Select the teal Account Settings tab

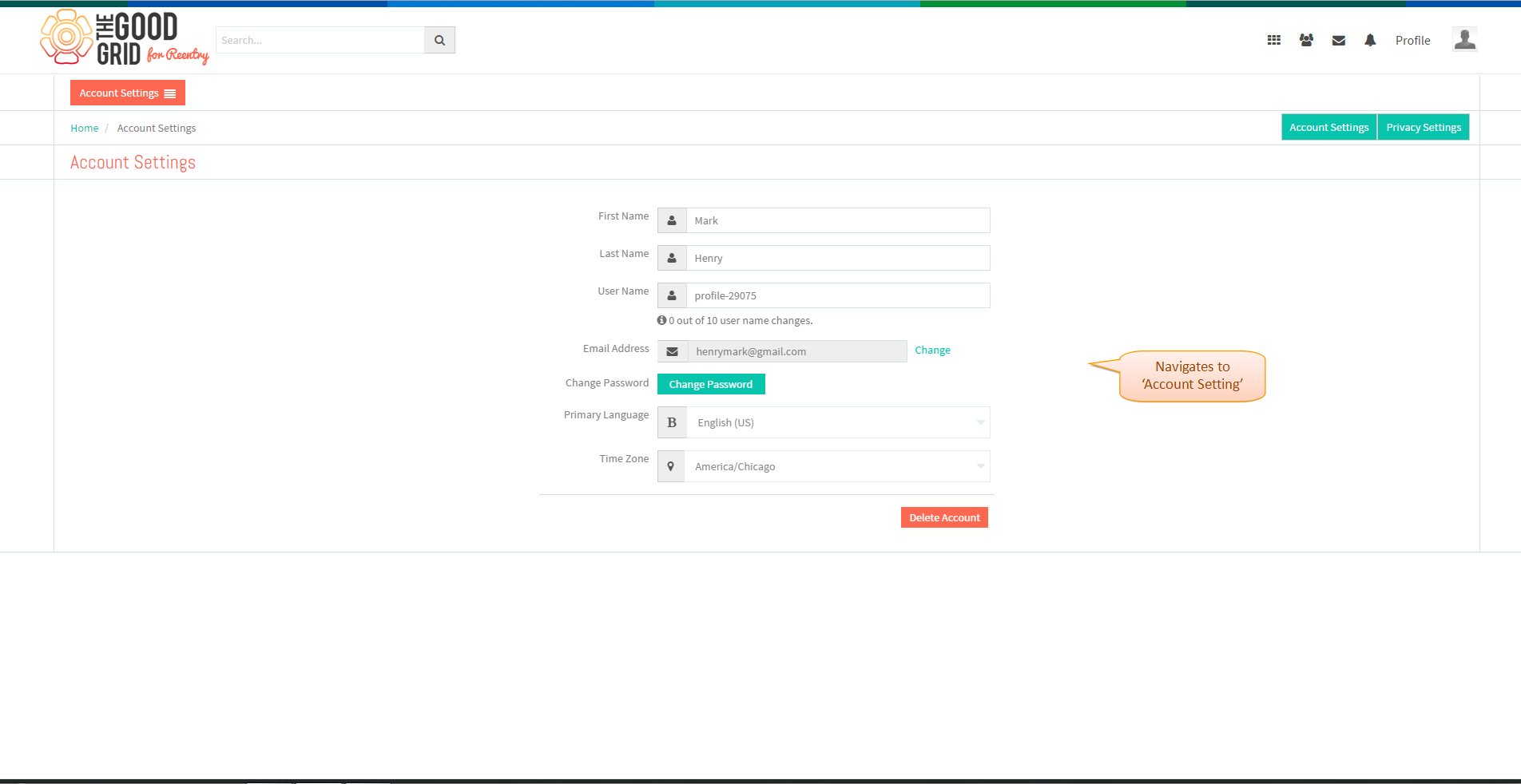[1329, 127]
